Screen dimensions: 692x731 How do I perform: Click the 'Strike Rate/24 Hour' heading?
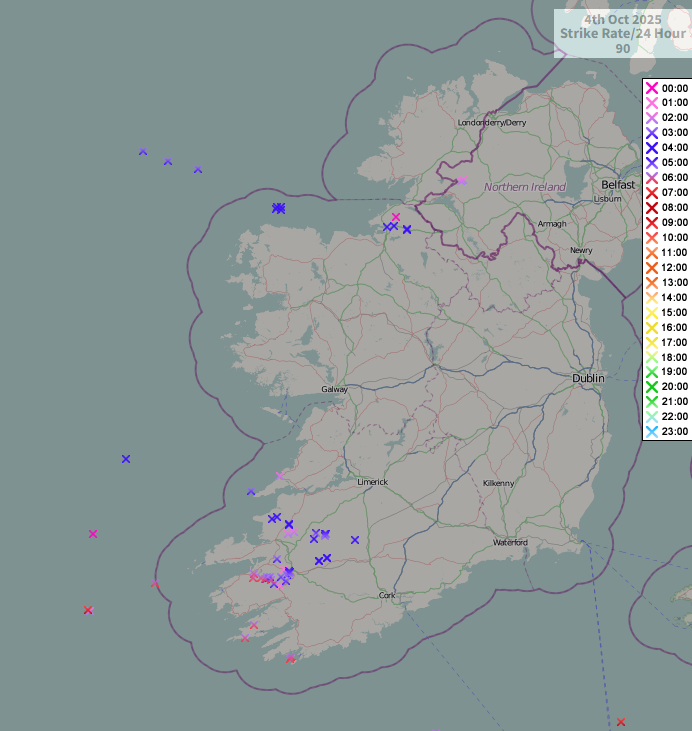point(623,34)
